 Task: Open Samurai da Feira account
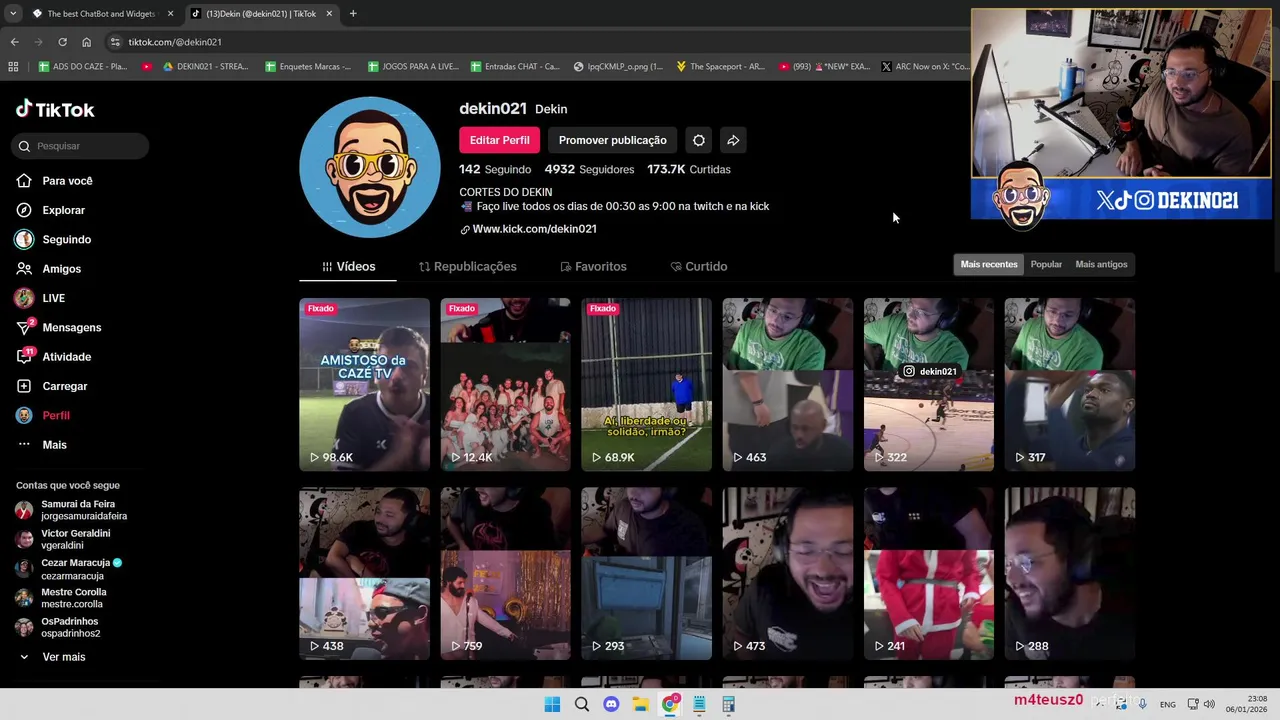coord(72,510)
